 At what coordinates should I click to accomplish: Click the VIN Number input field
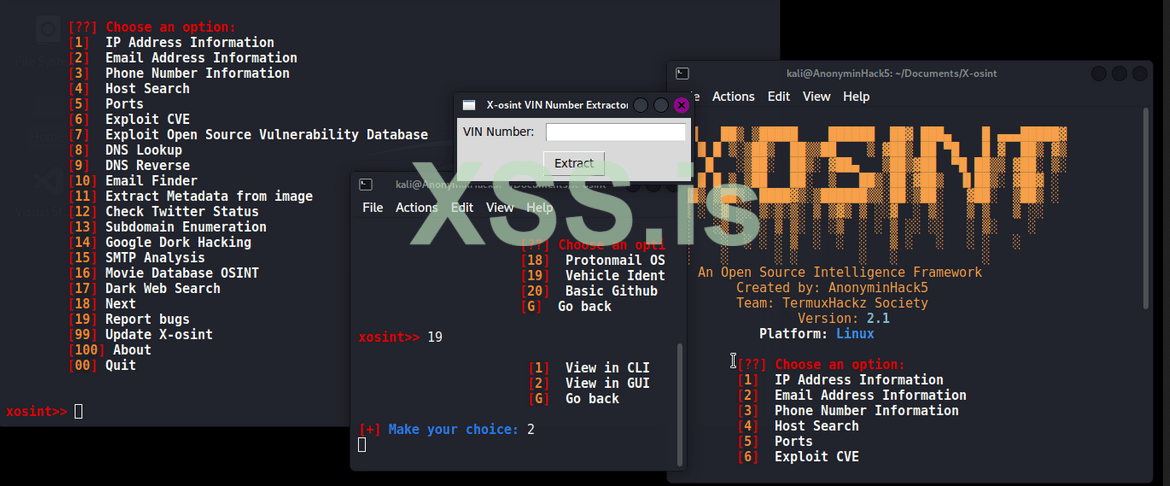click(616, 132)
